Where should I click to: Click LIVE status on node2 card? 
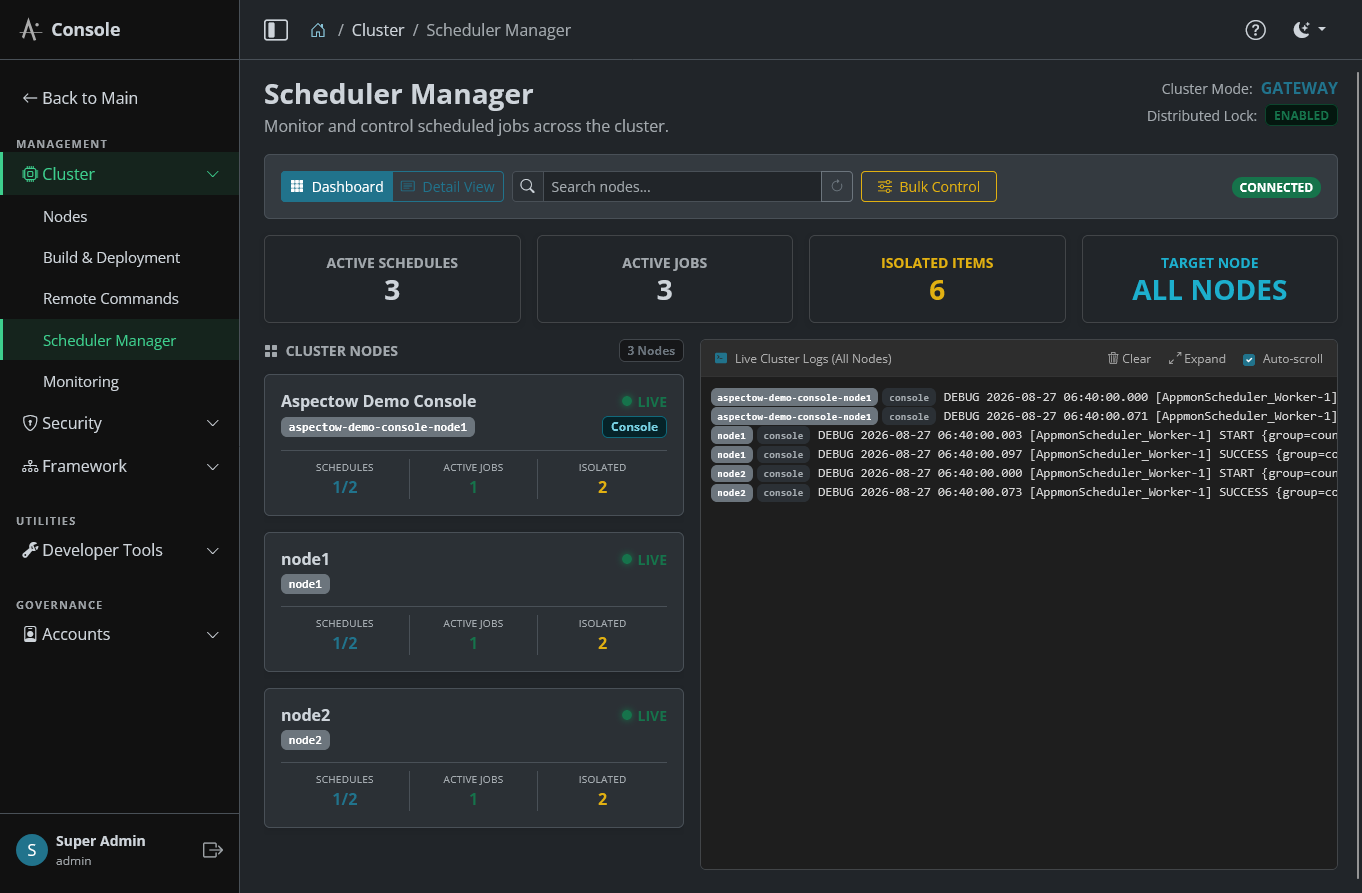[644, 716]
